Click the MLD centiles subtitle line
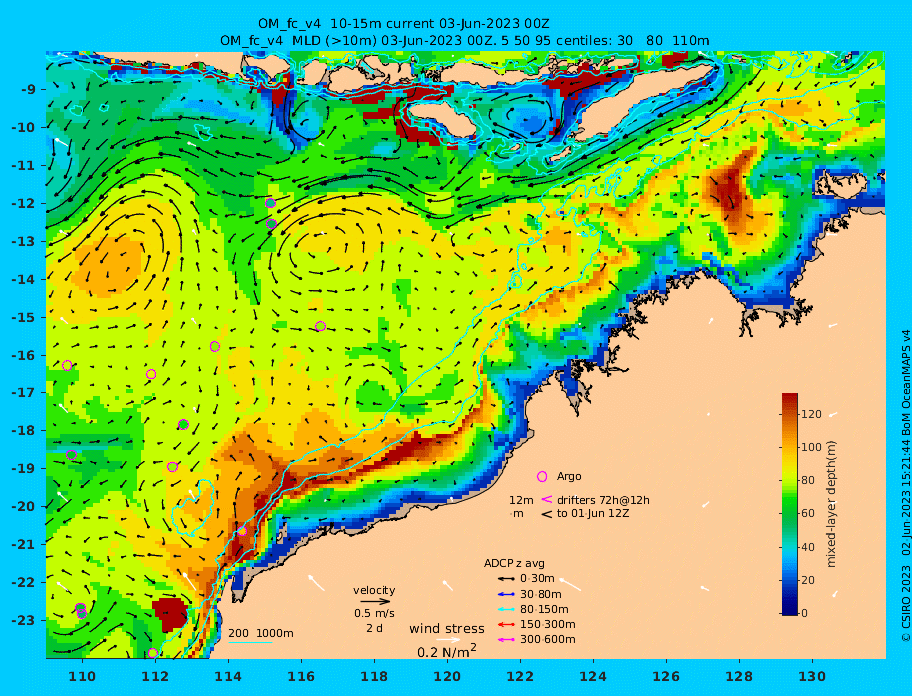Screen dimensions: 912x696 coord(464,41)
